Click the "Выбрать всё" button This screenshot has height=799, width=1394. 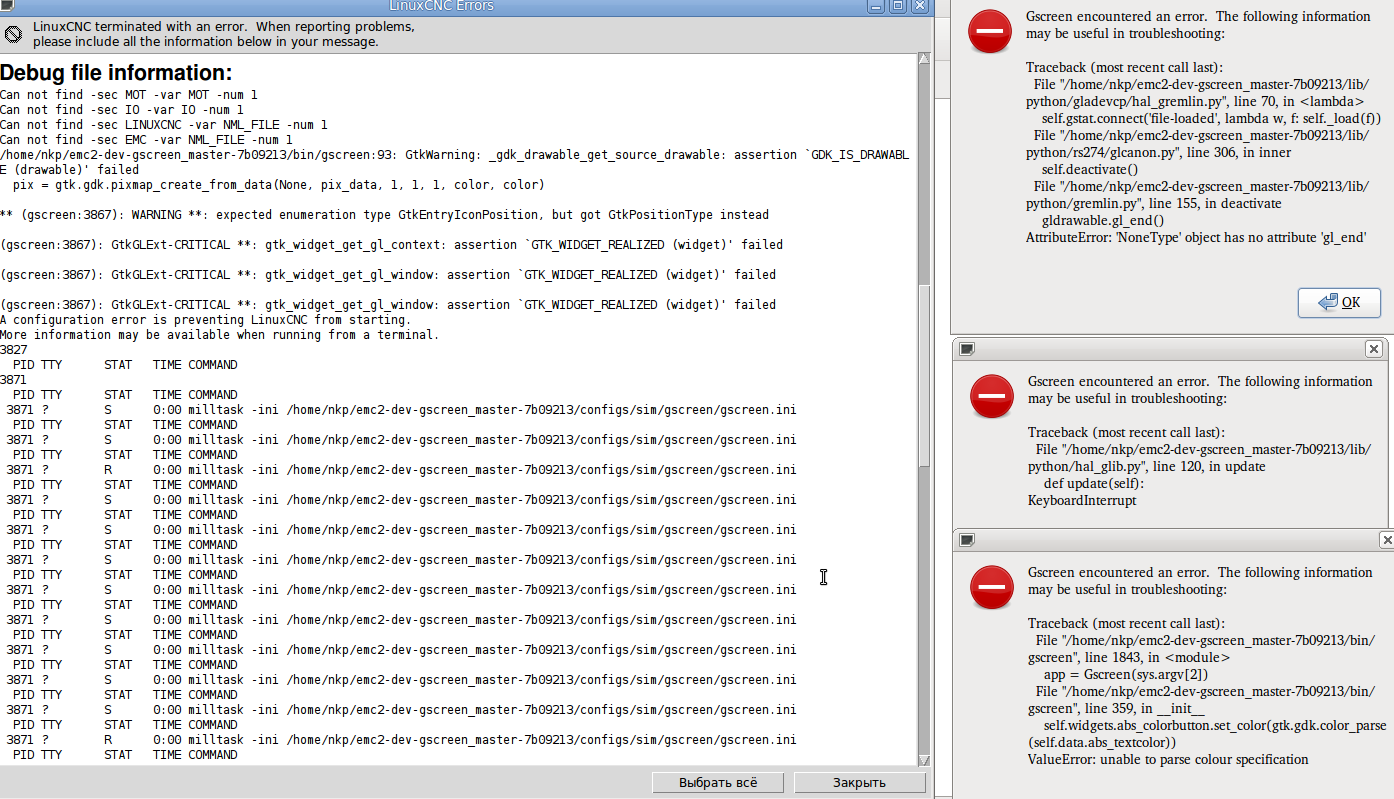point(718,783)
